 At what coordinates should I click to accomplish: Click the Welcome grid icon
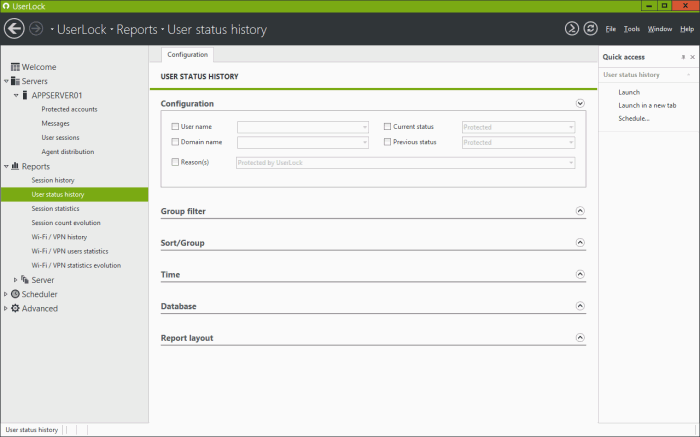[x=15, y=67]
